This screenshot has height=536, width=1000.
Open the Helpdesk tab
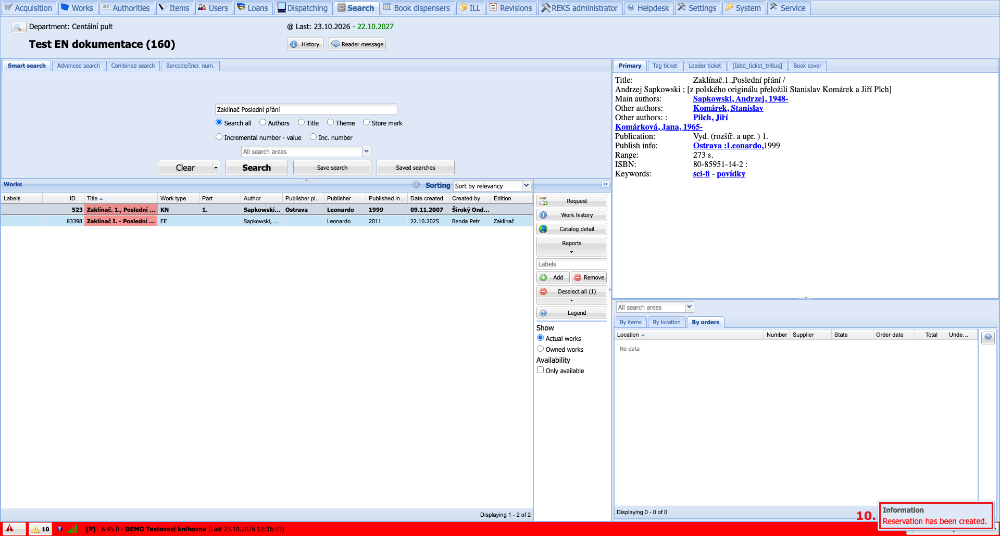coord(648,8)
